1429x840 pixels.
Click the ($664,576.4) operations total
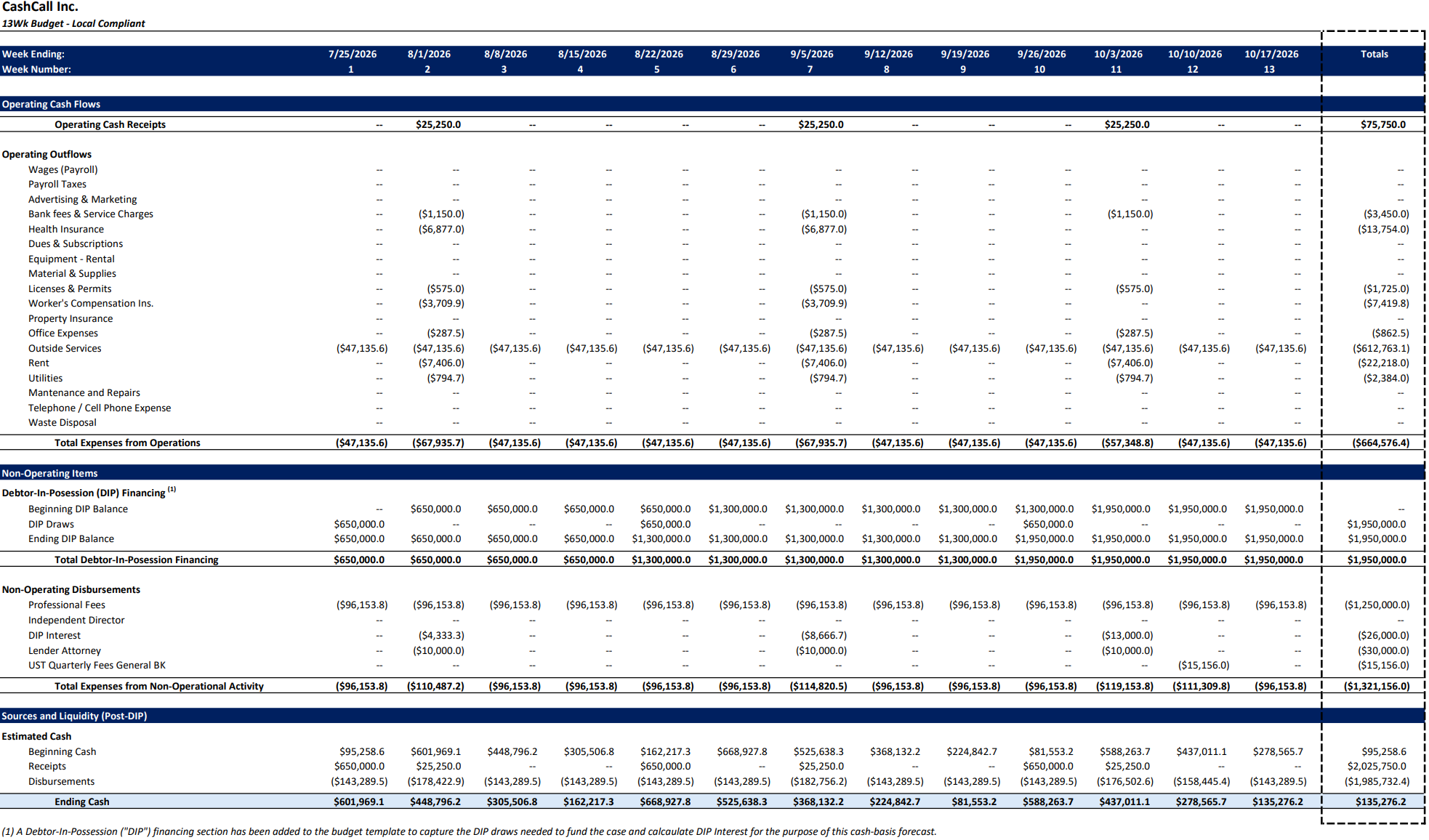1380,443
